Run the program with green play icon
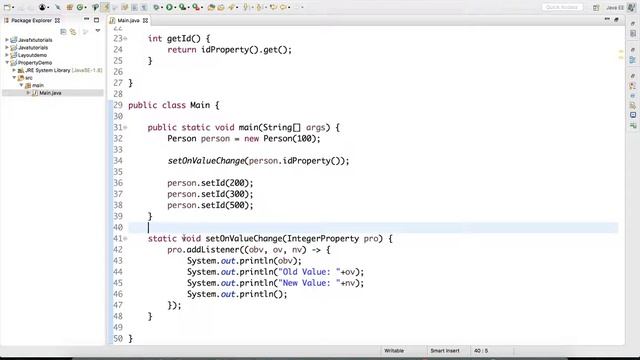Viewport: 640px width, 360px height. click(169, 7)
